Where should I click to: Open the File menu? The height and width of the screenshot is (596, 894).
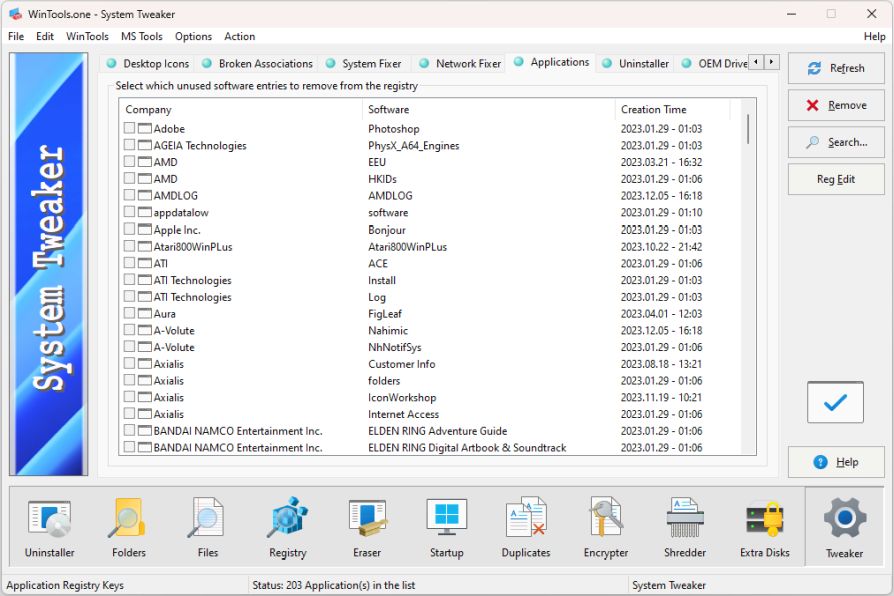point(16,36)
